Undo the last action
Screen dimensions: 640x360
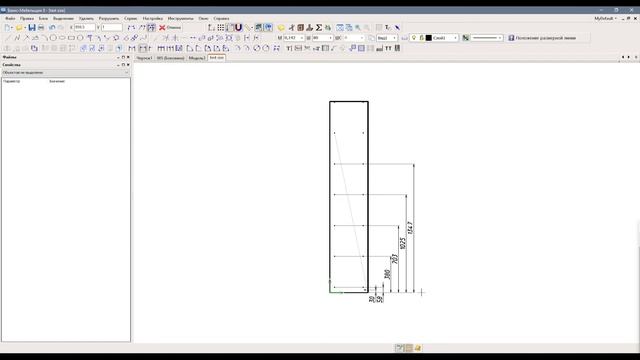pyautogui.click(x=52, y=27)
